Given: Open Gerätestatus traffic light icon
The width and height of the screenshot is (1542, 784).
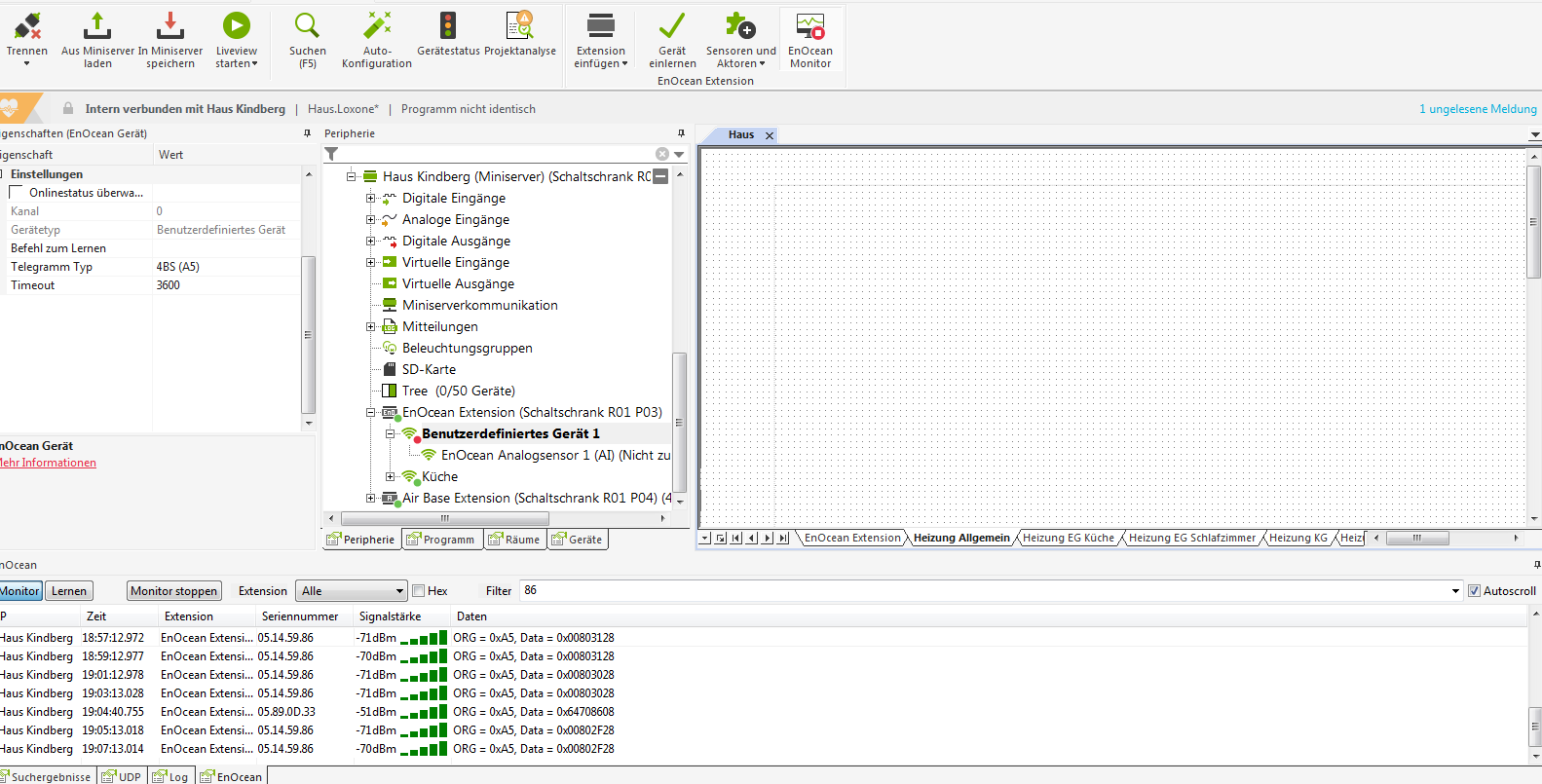Looking at the screenshot, I should pyautogui.click(x=448, y=26).
